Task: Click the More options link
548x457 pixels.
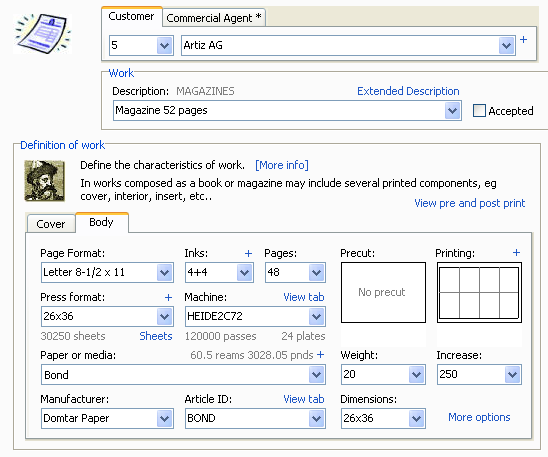Action: (x=479, y=417)
